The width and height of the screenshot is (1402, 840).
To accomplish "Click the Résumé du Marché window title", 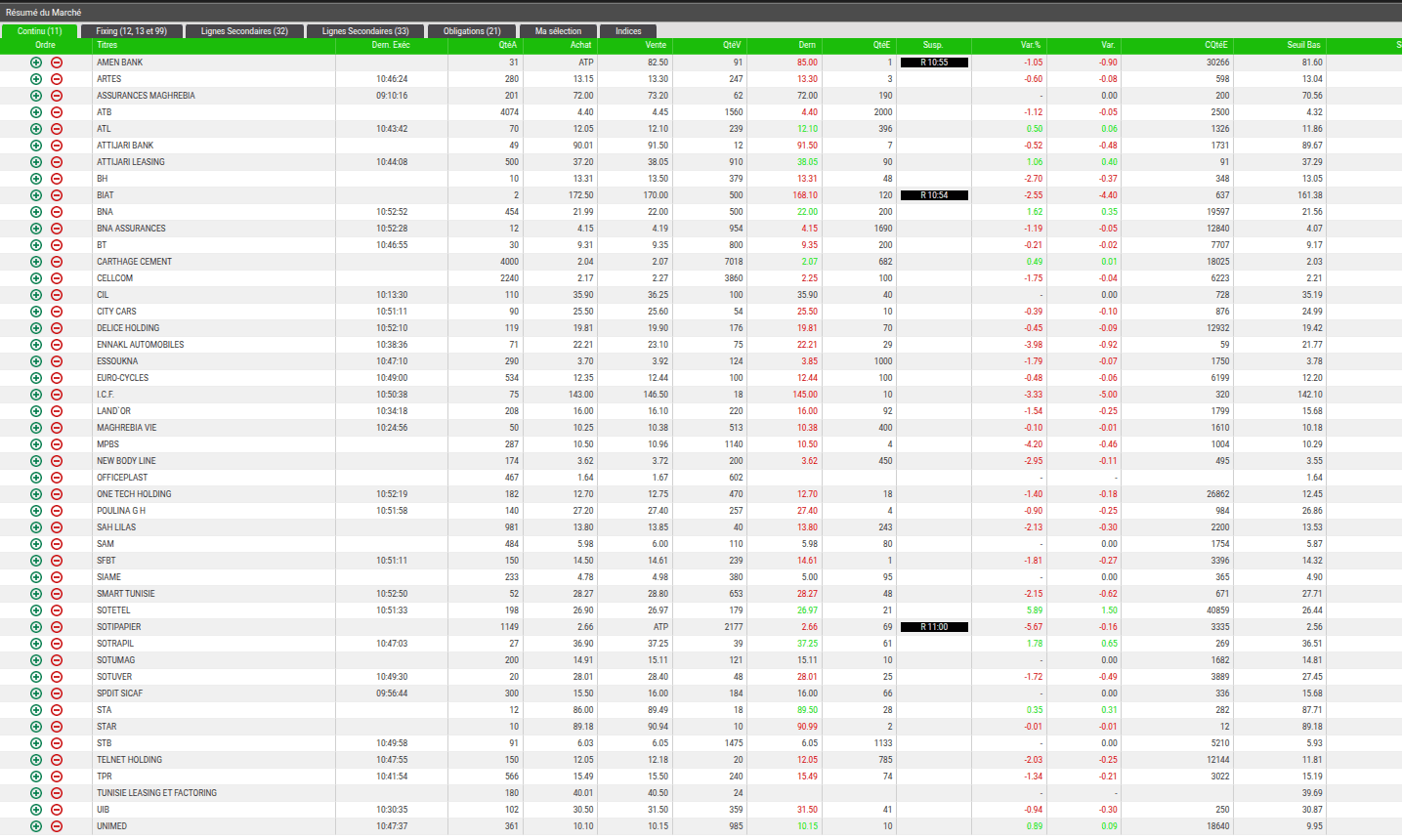I will [x=44, y=13].
